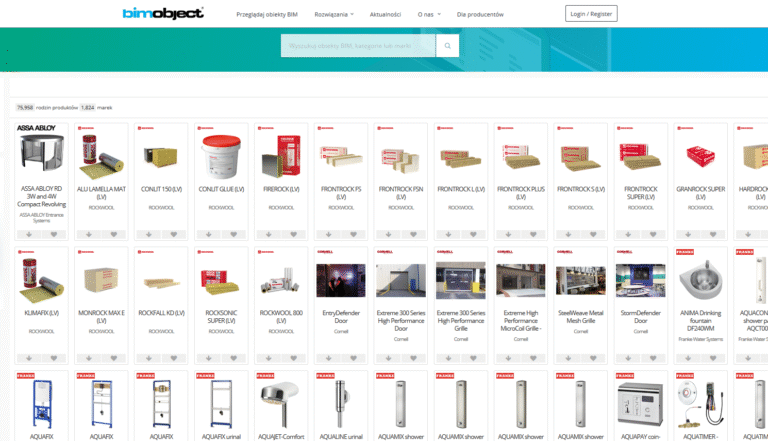Click ROCKWOOL brand under FIREROCK (LV)
Screen dimensions: 768x441
[281, 208]
